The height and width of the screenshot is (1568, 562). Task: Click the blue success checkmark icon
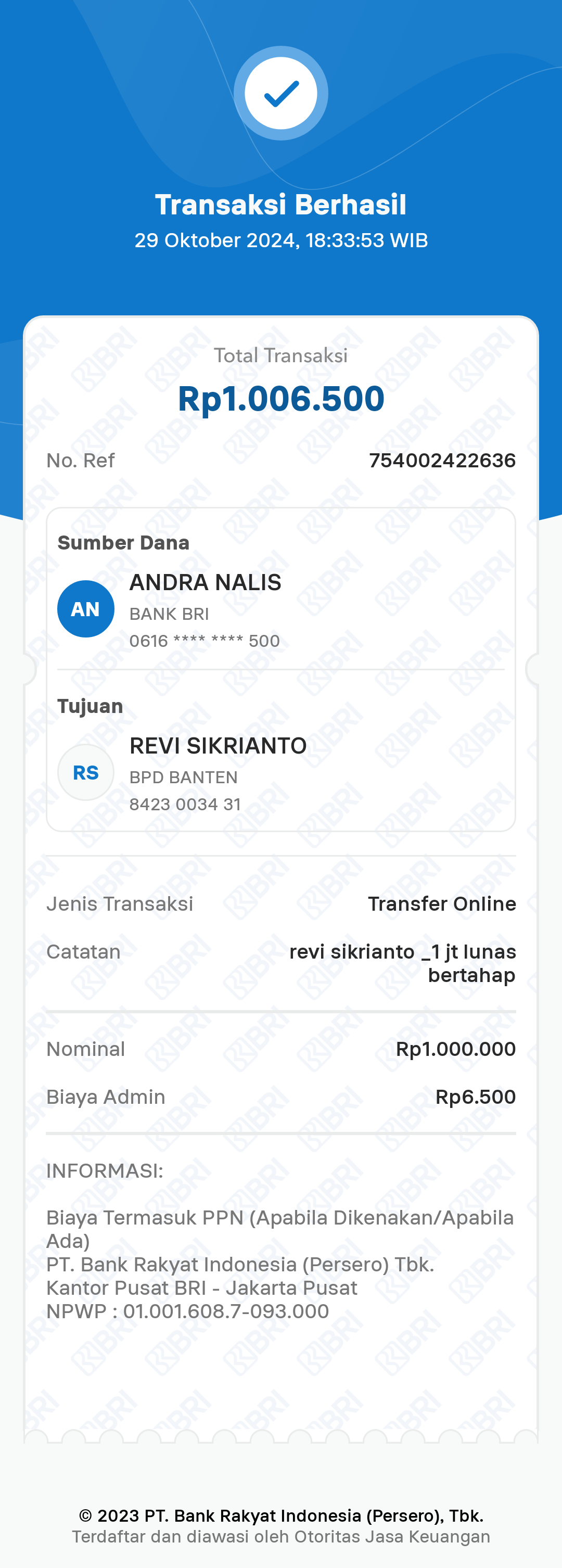(x=280, y=94)
